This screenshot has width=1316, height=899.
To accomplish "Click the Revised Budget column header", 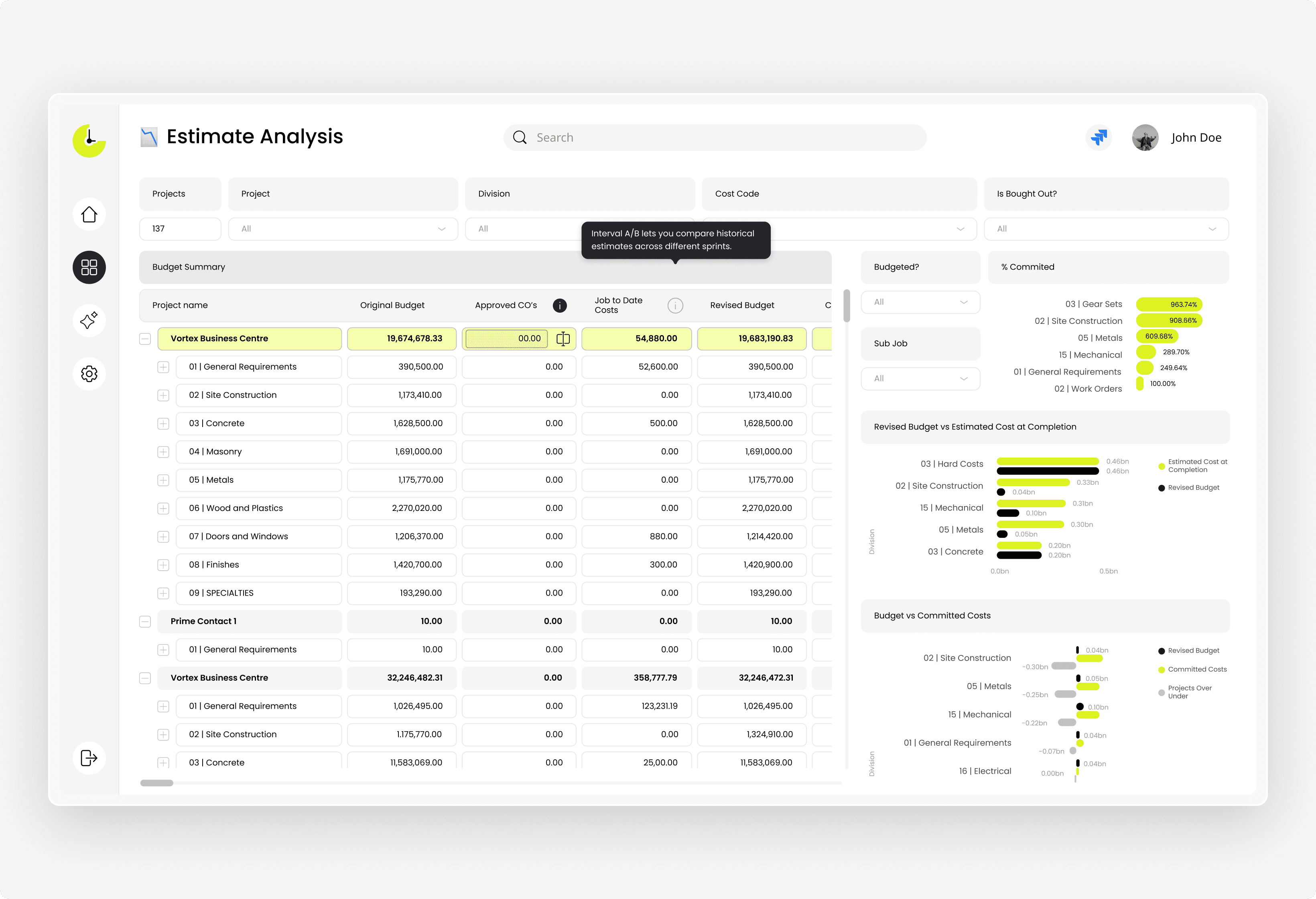I will (742, 305).
